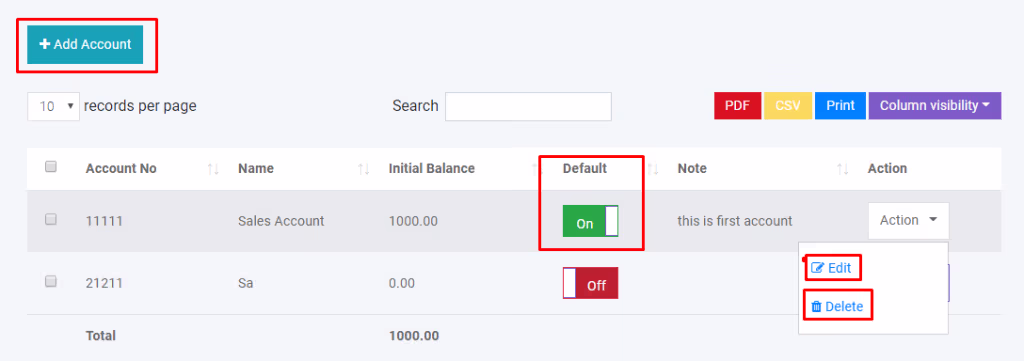Sort by Default column arrows icon
The height and width of the screenshot is (361, 1024).
[x=652, y=169]
